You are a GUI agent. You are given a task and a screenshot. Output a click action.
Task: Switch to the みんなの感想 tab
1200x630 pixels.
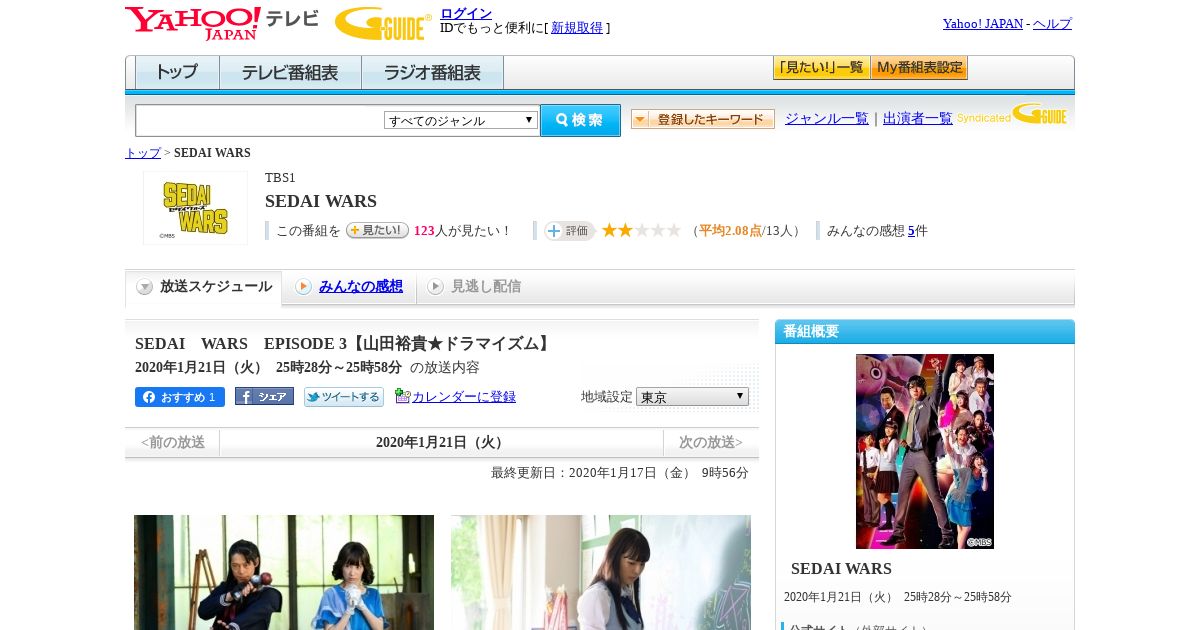(x=349, y=287)
